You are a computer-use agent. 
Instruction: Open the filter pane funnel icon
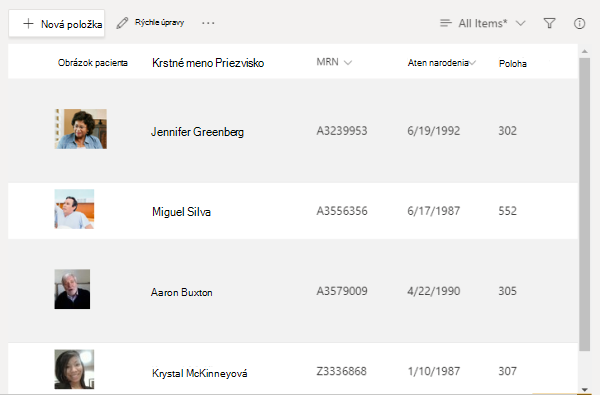click(x=549, y=23)
